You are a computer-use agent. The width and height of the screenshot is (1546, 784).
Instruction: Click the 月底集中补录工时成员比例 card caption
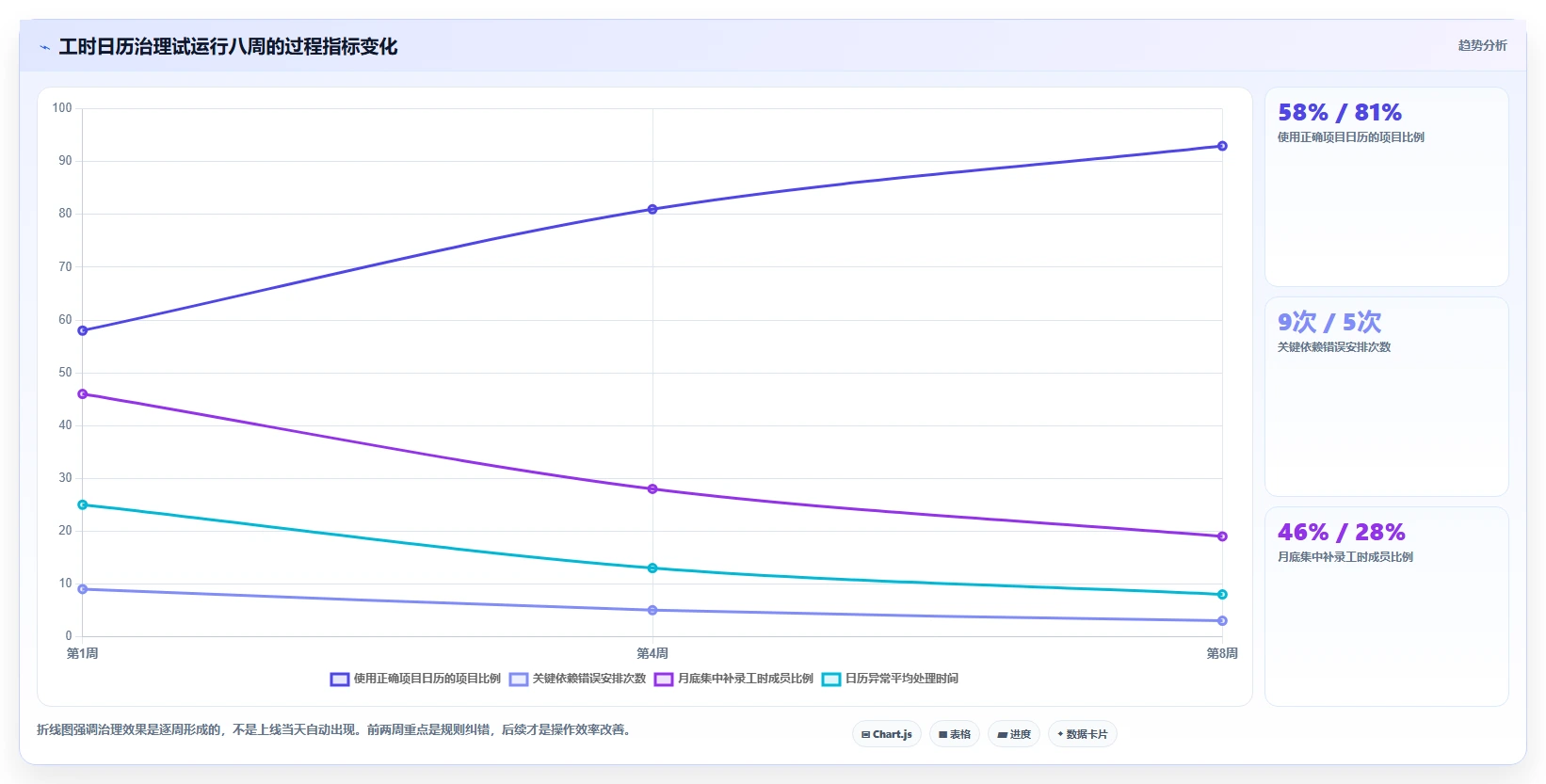(1345, 557)
